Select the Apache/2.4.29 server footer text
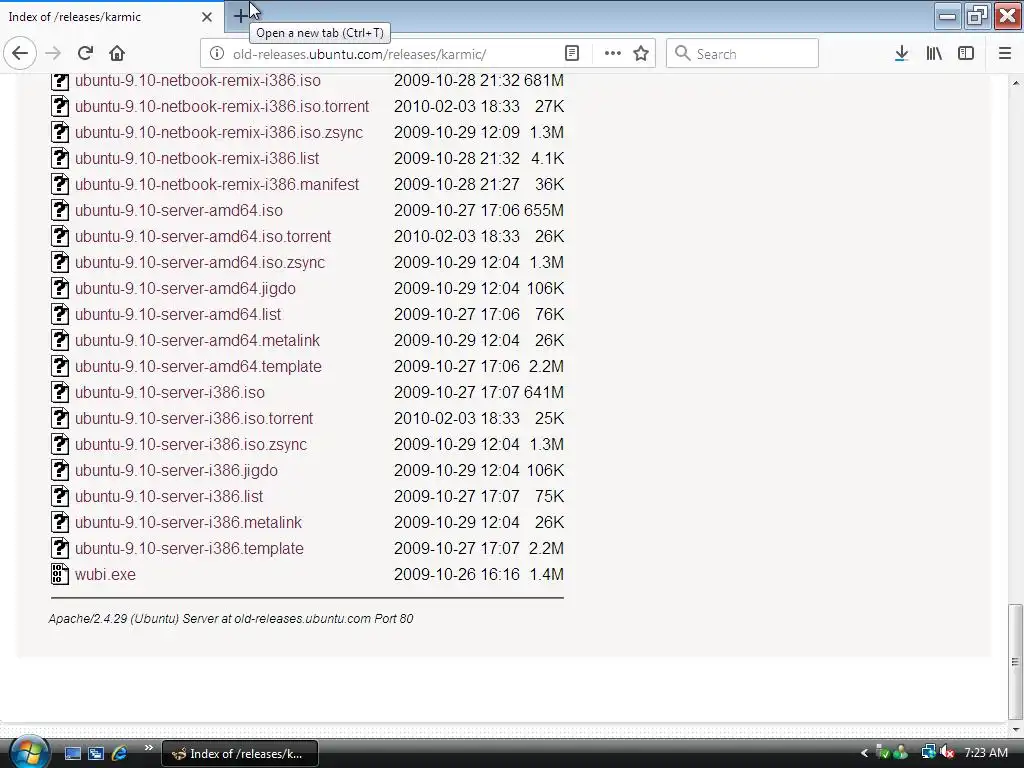 [x=231, y=618]
